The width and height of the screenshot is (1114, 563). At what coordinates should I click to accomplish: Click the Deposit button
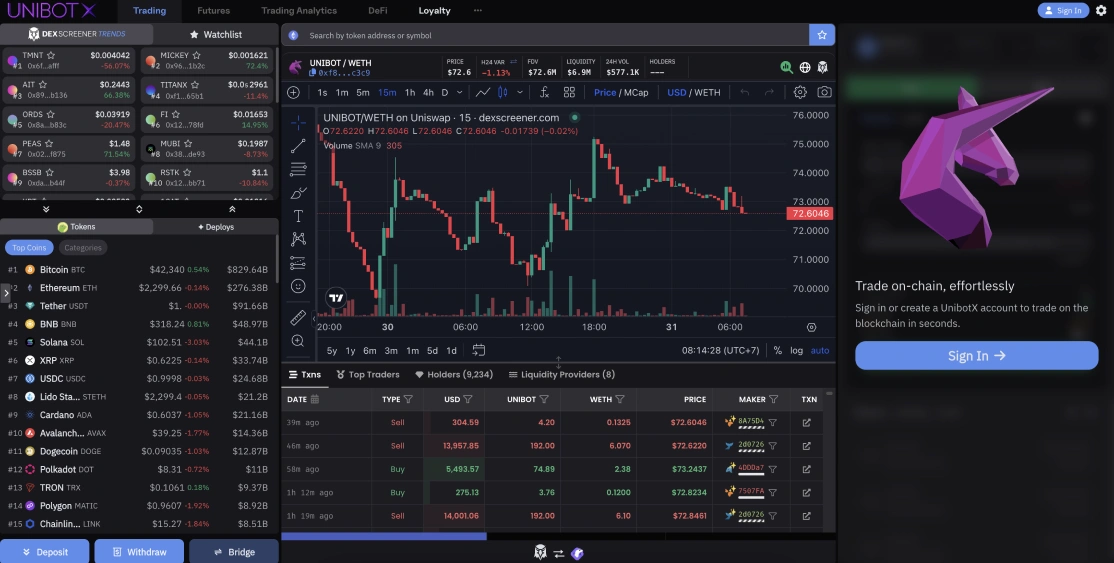(x=45, y=552)
